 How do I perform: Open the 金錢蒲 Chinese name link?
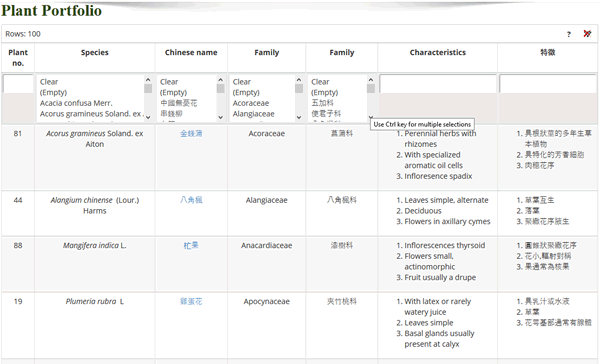(x=191, y=134)
